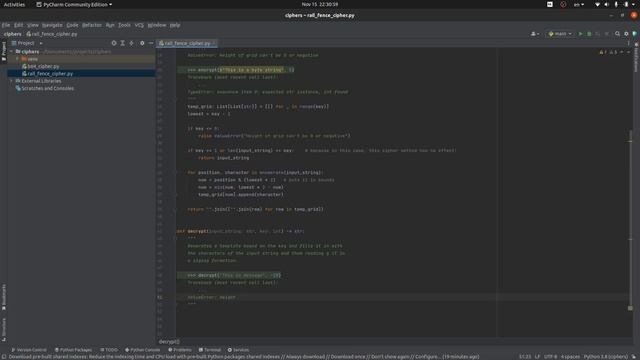The height and width of the screenshot is (360, 640).
Task: Open the Run menu
Action: coord(110,25)
